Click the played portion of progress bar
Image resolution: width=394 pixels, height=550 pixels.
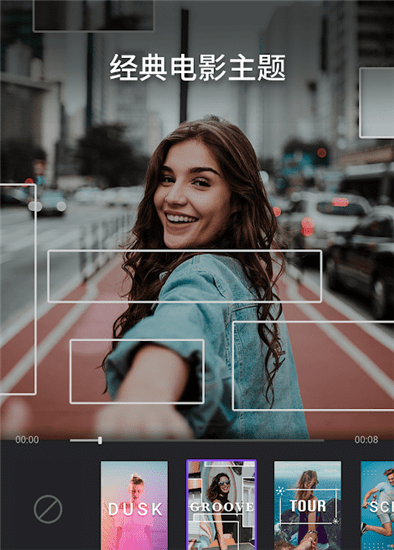[x=84, y=440]
